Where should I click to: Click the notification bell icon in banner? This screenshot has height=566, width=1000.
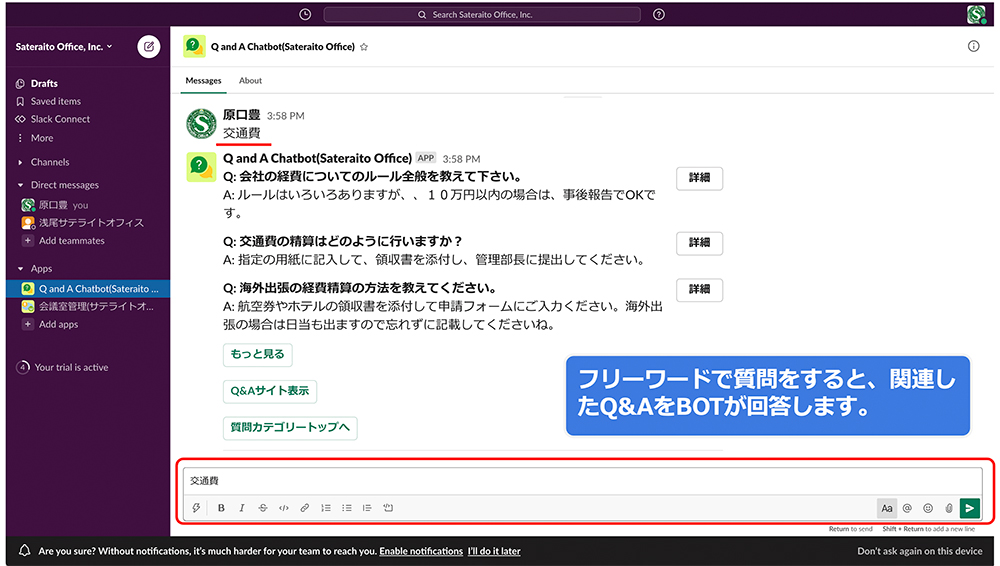(24, 551)
